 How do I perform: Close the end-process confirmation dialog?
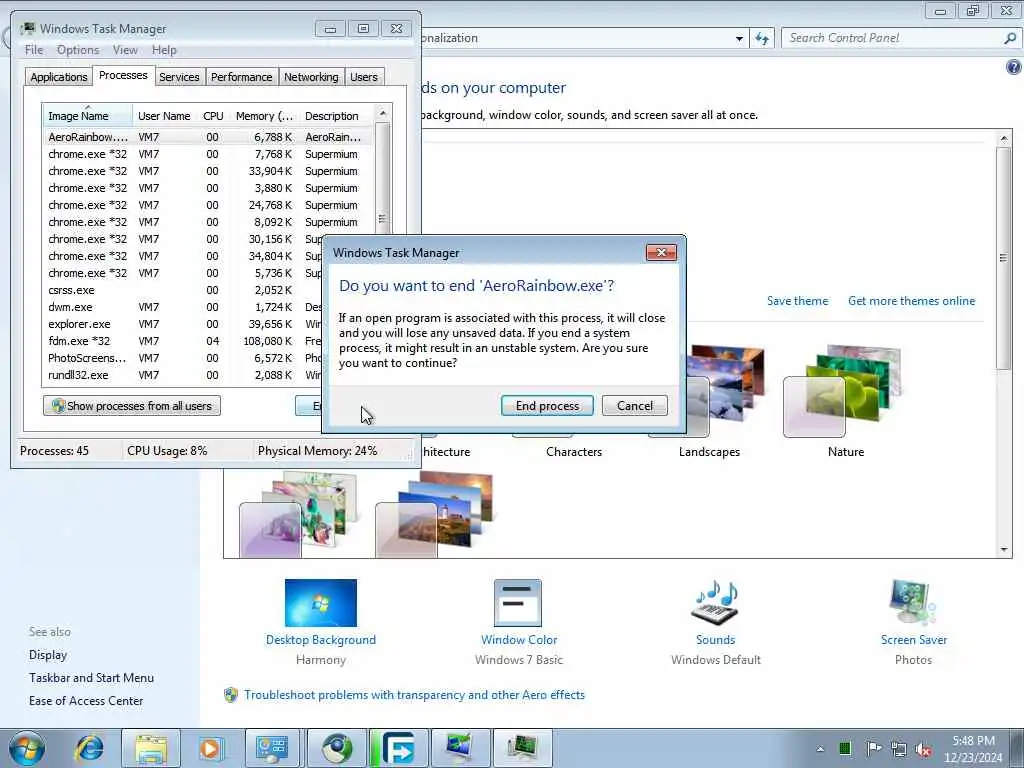(661, 253)
